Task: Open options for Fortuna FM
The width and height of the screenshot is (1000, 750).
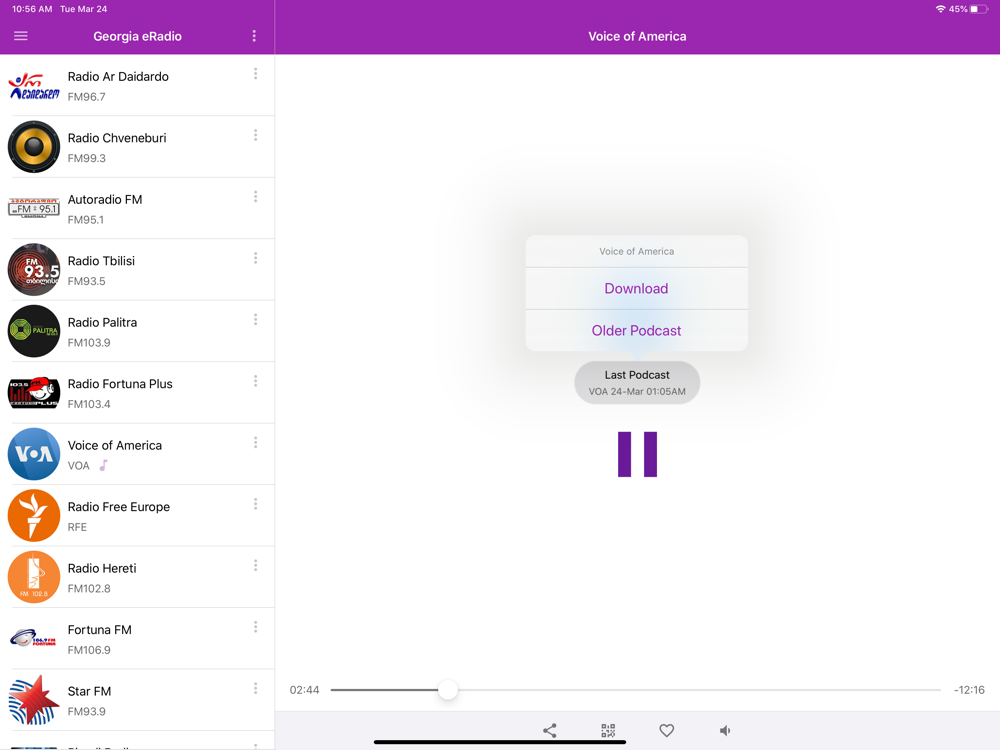Action: pyautogui.click(x=256, y=627)
